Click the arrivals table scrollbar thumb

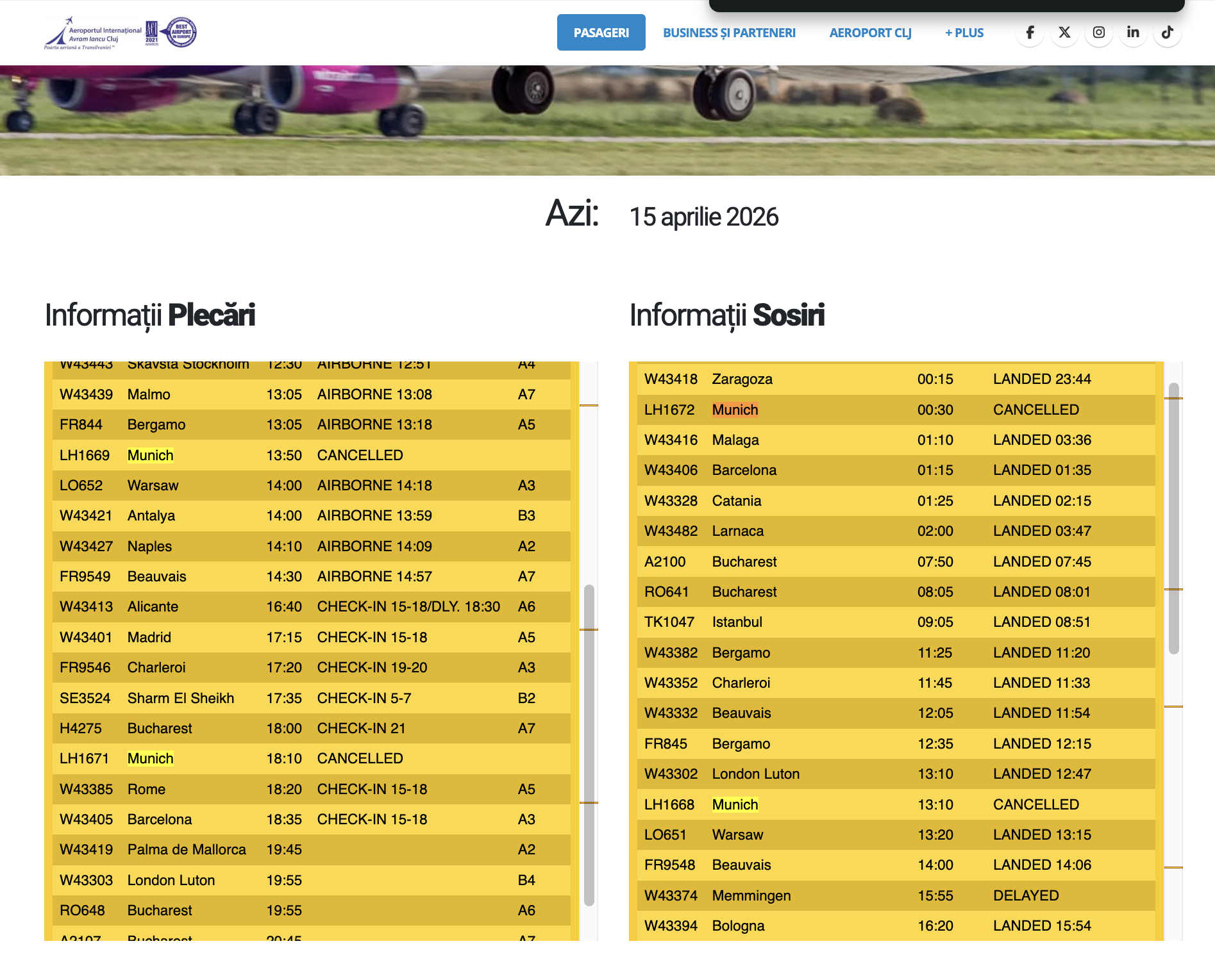pos(1173,518)
